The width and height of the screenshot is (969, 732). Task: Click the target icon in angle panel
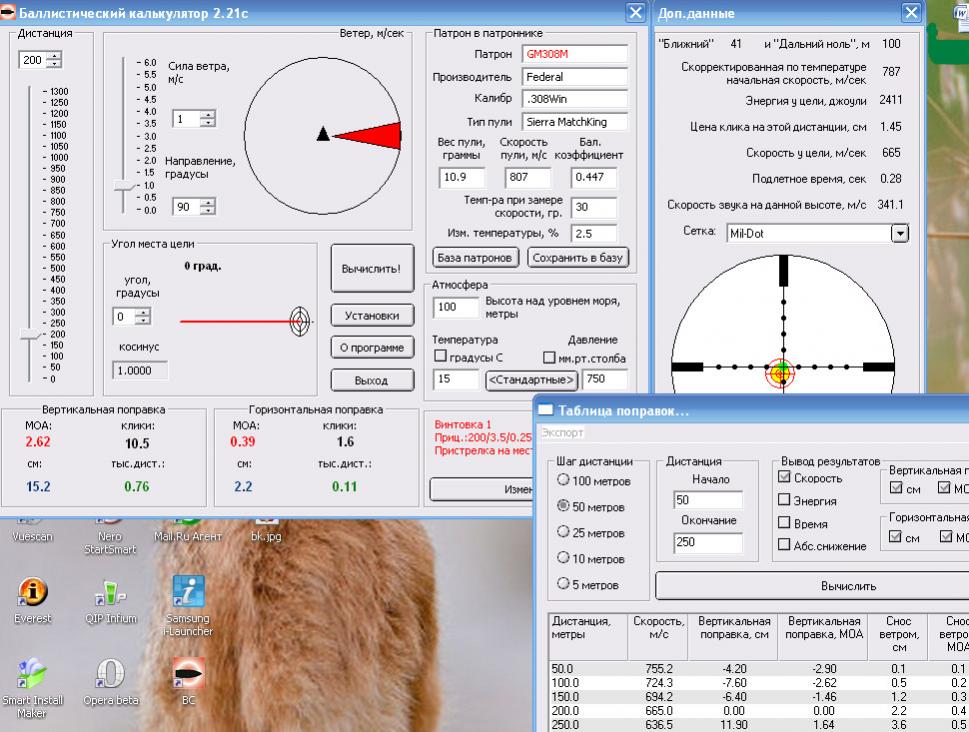coord(300,321)
